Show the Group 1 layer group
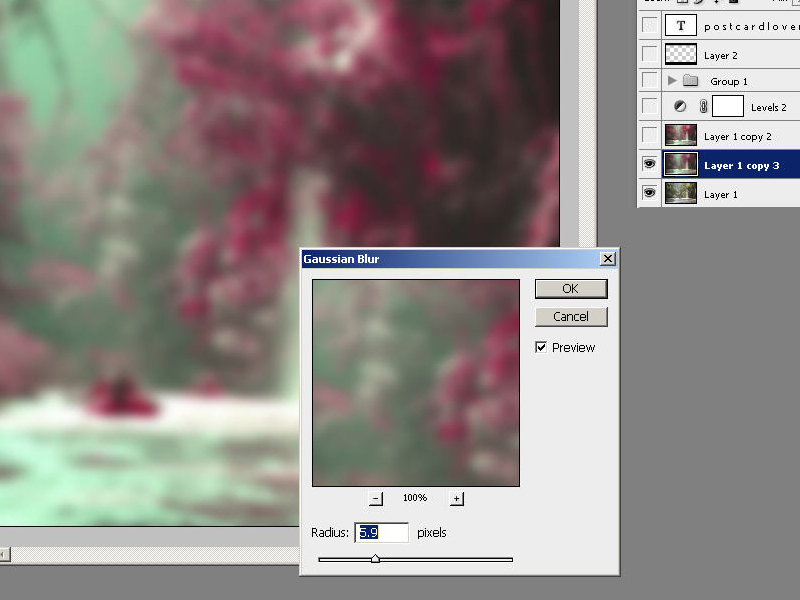The image size is (800, 600). pyautogui.click(x=649, y=80)
